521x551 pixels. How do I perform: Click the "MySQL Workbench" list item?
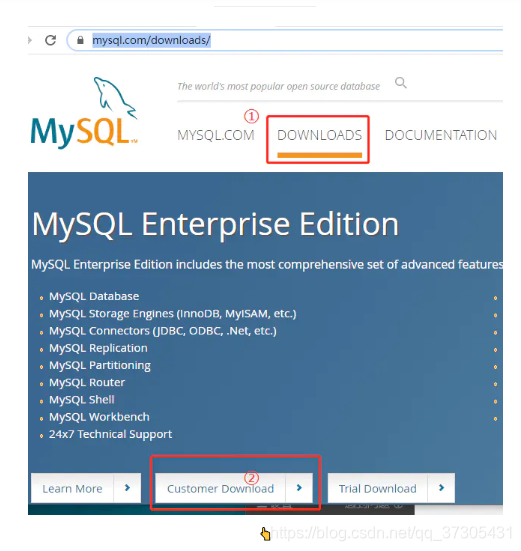click(x=99, y=417)
